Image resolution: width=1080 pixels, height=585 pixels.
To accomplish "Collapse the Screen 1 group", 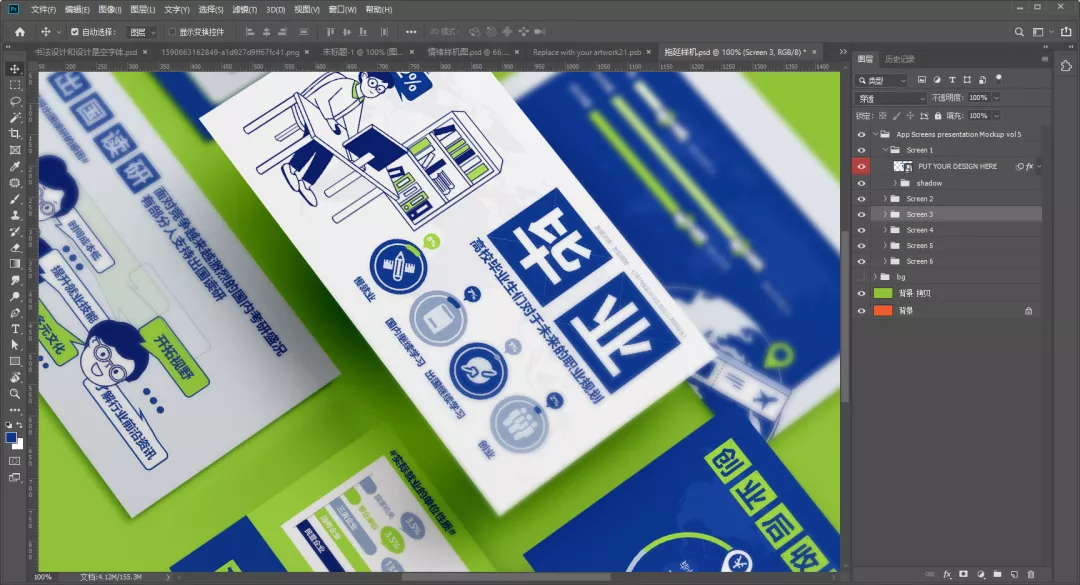I will pos(885,150).
